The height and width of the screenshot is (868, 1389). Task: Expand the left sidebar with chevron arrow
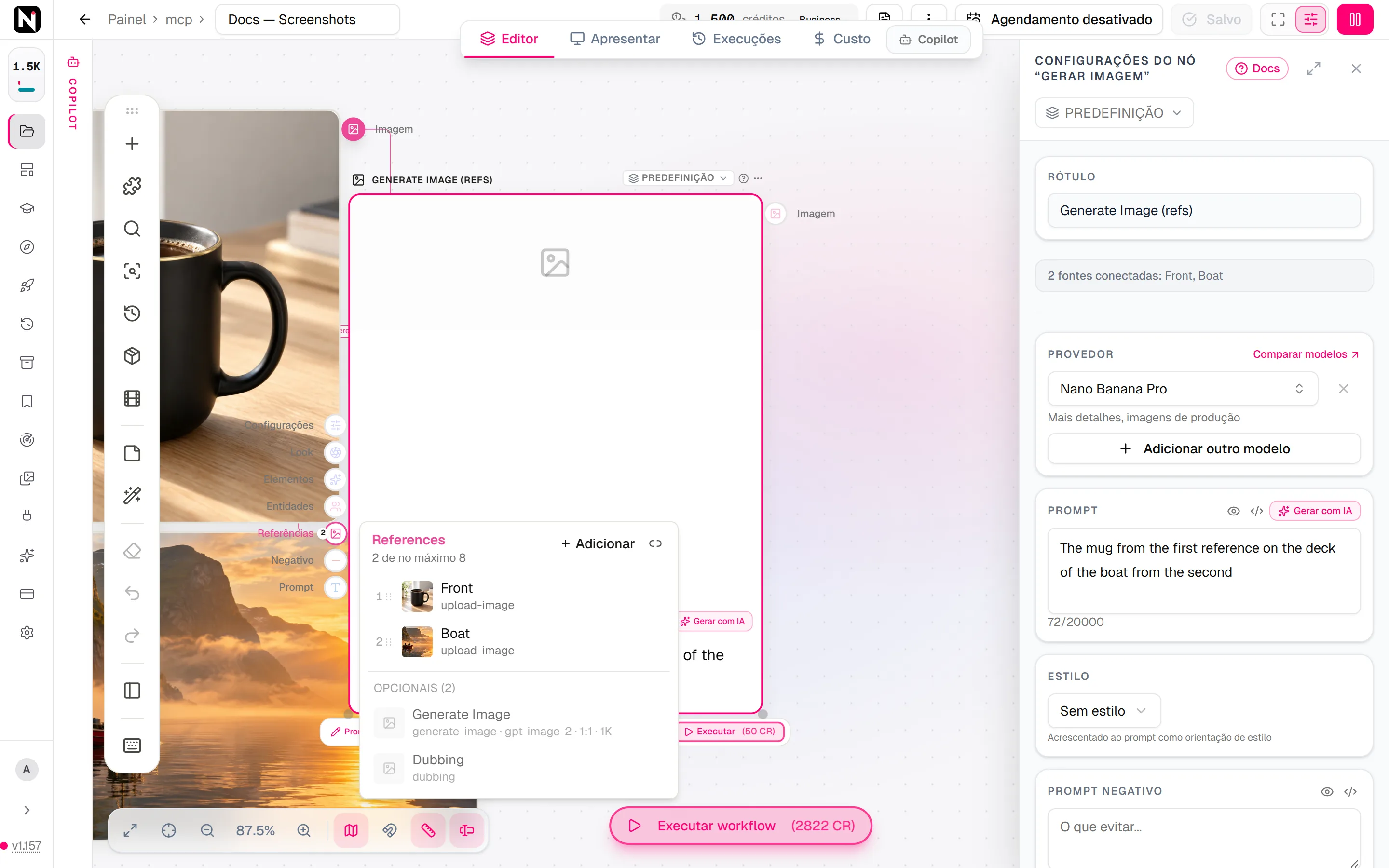tap(27, 810)
